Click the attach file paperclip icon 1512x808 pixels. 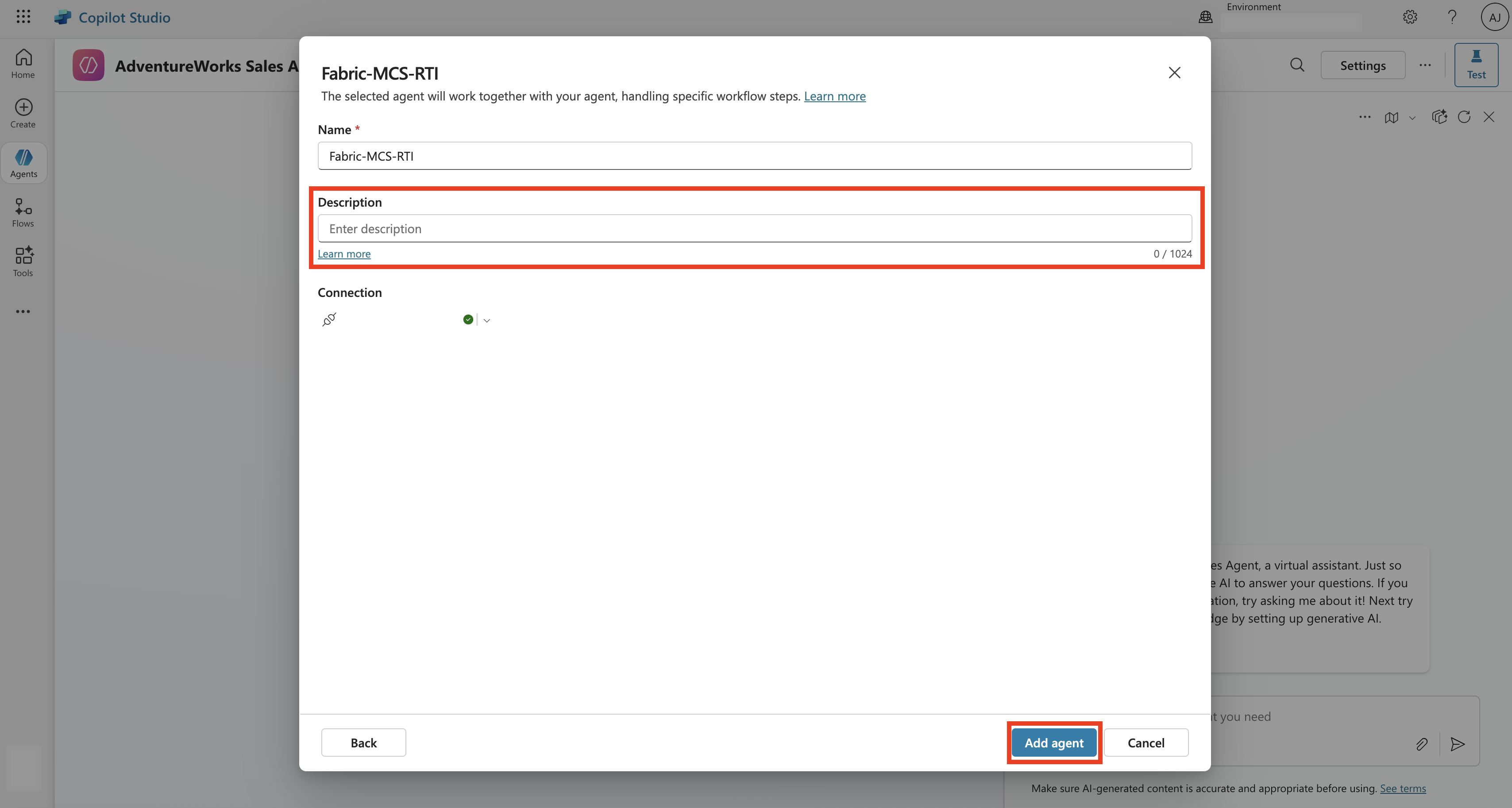click(1422, 744)
